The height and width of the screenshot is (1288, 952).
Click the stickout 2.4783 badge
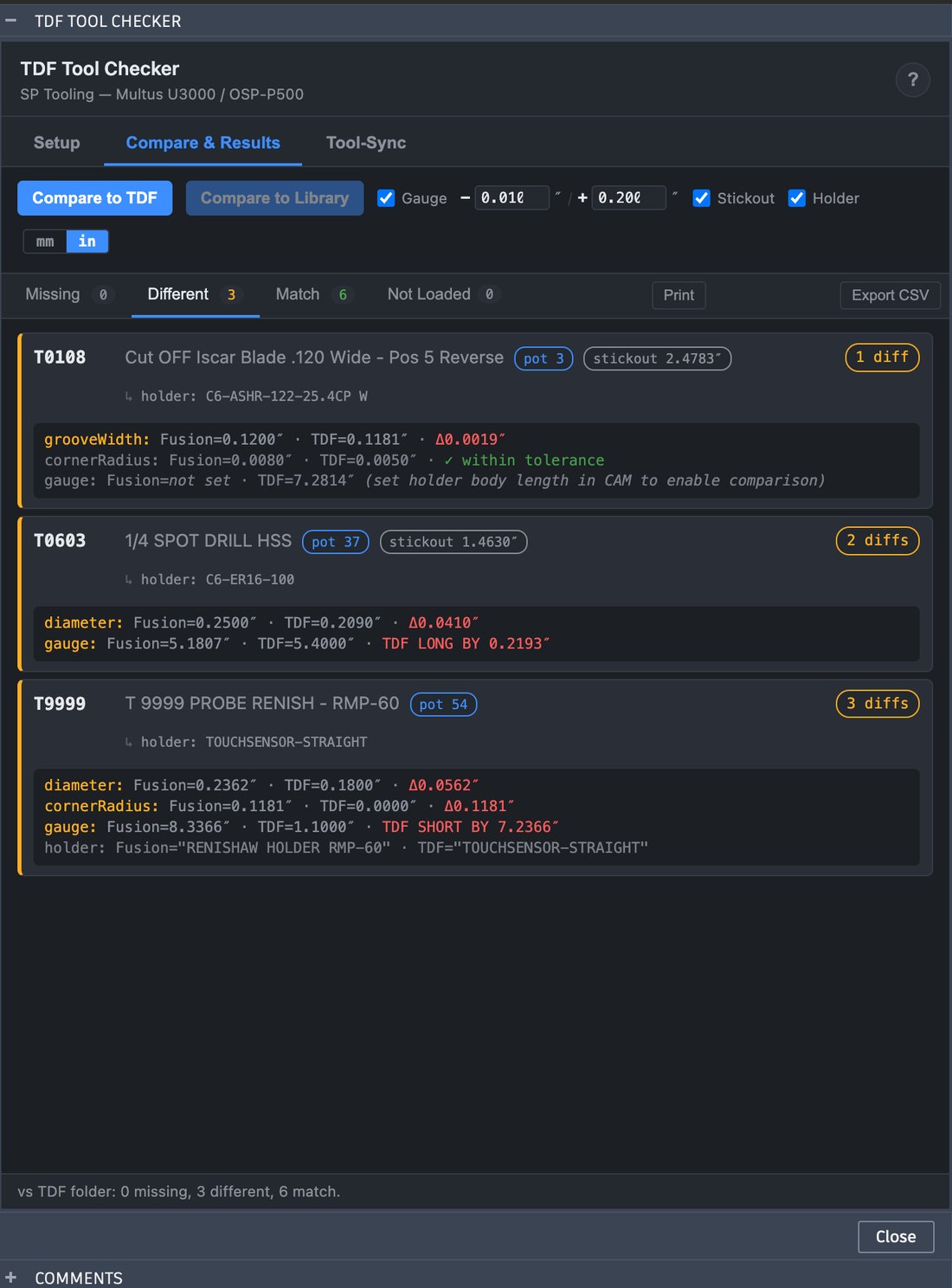[657, 358]
